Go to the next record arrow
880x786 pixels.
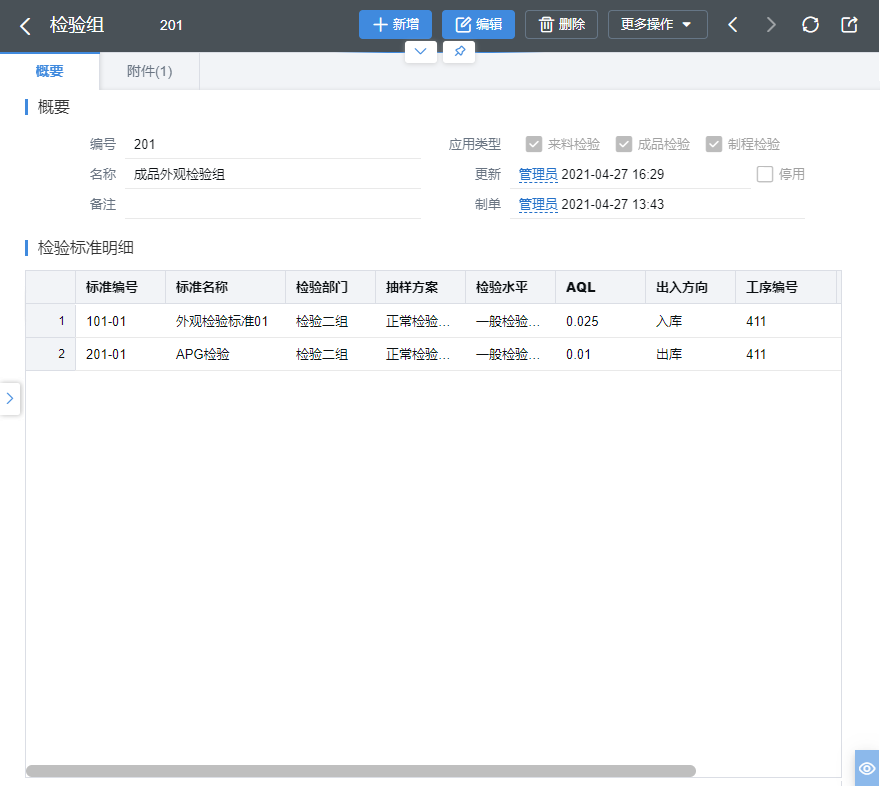click(x=771, y=25)
